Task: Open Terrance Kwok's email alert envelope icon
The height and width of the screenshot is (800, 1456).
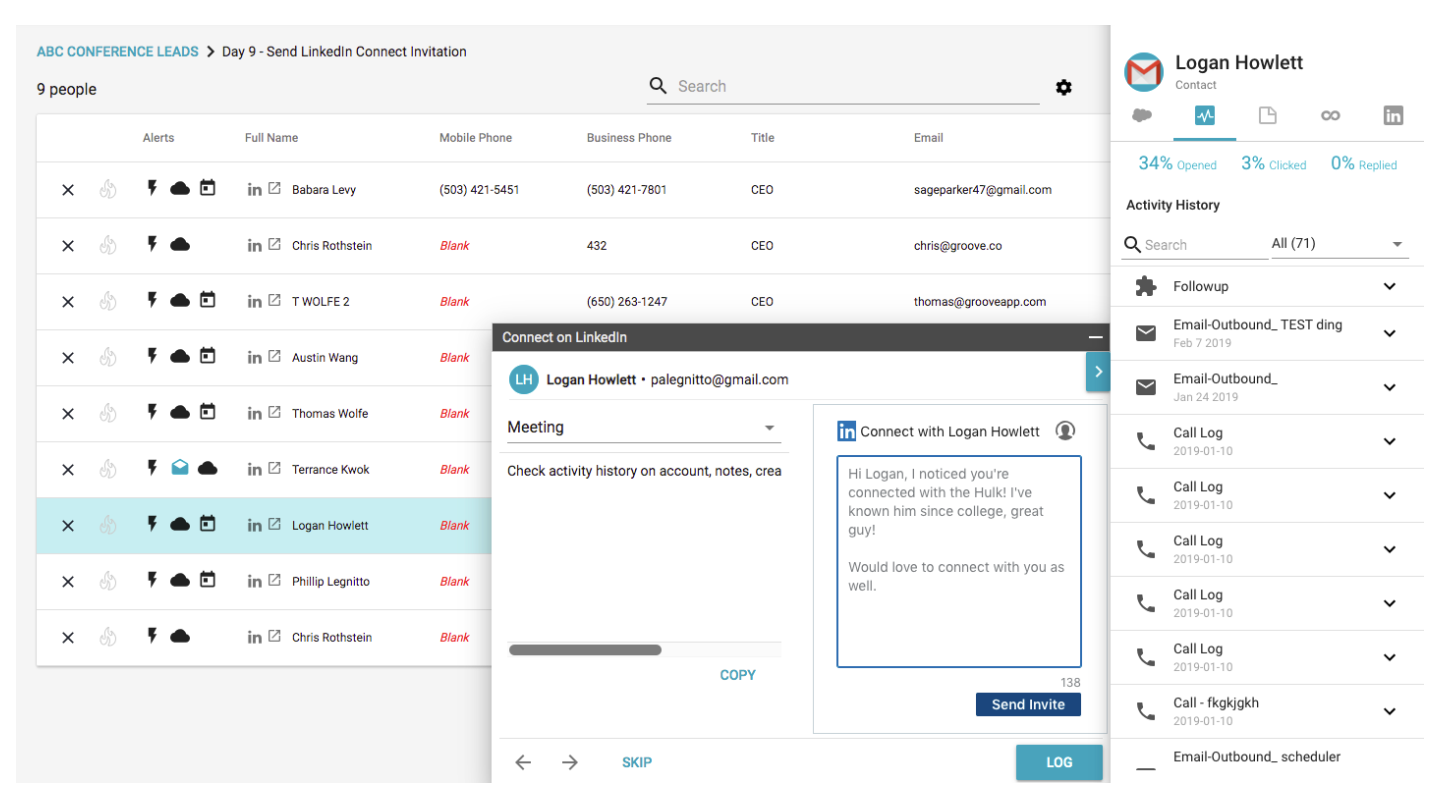Action: 180,469
